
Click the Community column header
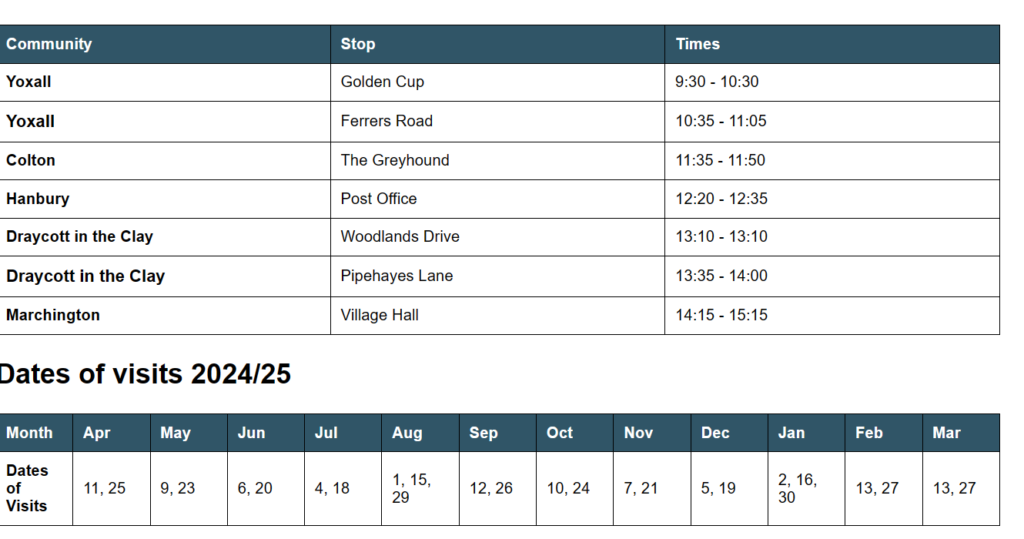pyautogui.click(x=165, y=44)
